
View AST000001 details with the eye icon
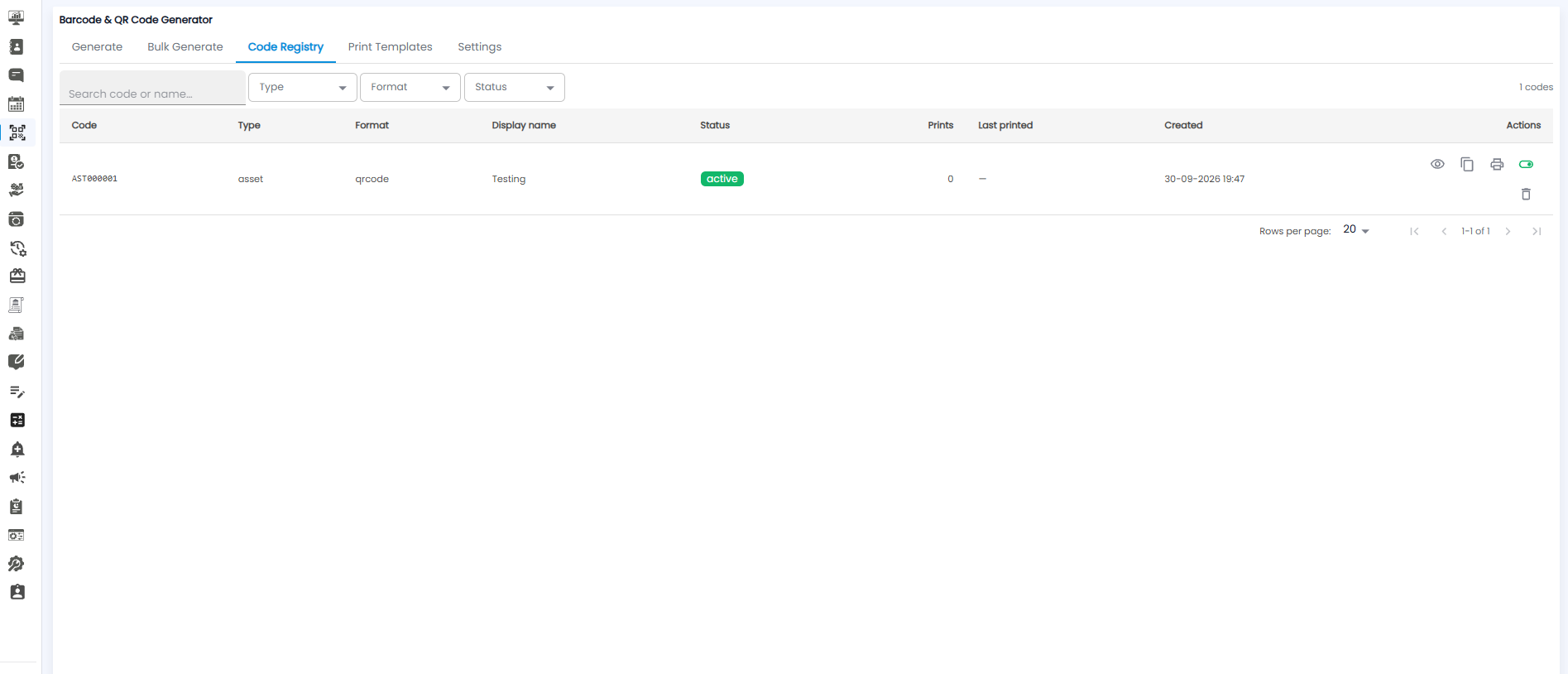point(1437,164)
